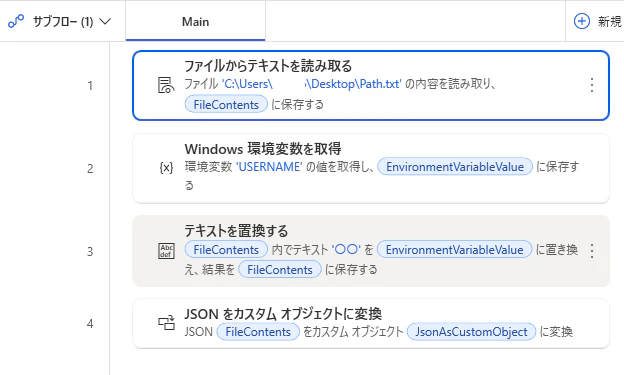Click EnvironmentVariableValue variable in step 2
Image resolution: width=624 pixels, height=375 pixels.
(455, 167)
